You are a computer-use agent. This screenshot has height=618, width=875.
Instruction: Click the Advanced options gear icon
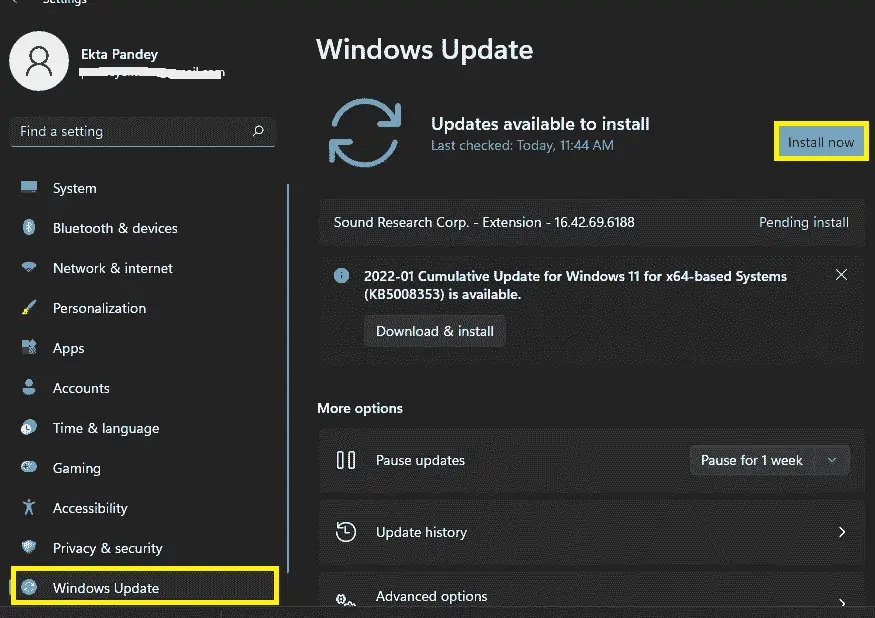tap(346, 600)
